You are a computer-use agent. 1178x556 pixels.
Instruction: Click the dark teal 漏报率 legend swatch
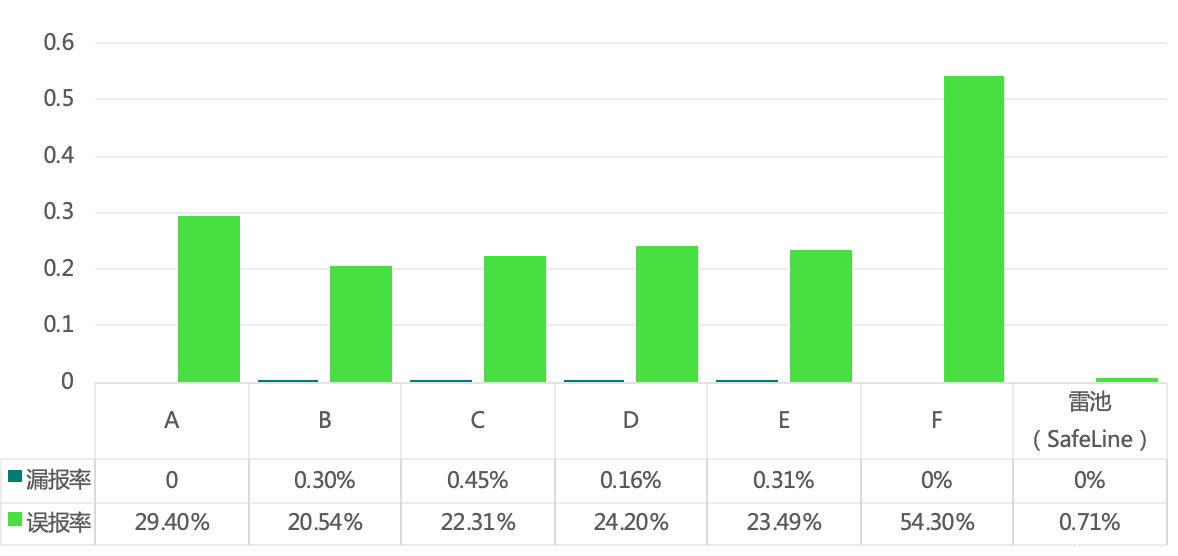[x=14, y=478]
